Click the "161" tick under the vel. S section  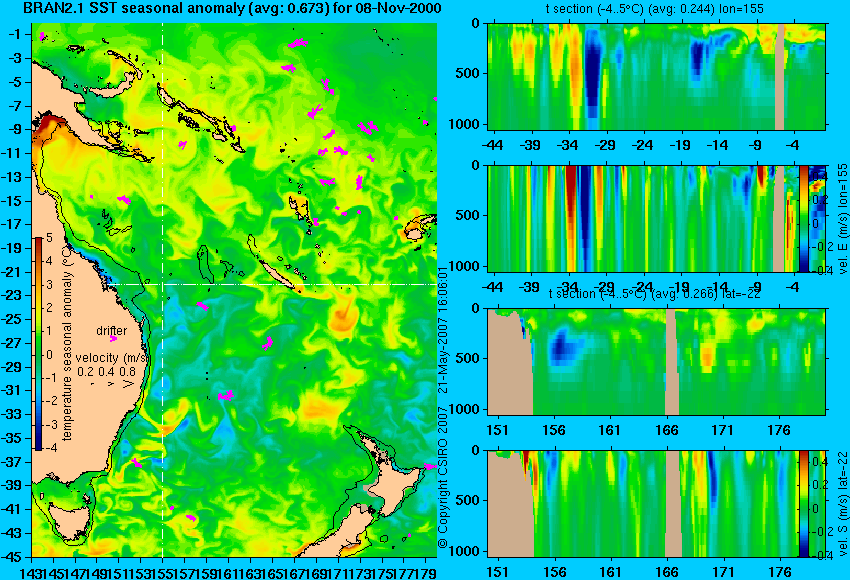tap(611, 572)
